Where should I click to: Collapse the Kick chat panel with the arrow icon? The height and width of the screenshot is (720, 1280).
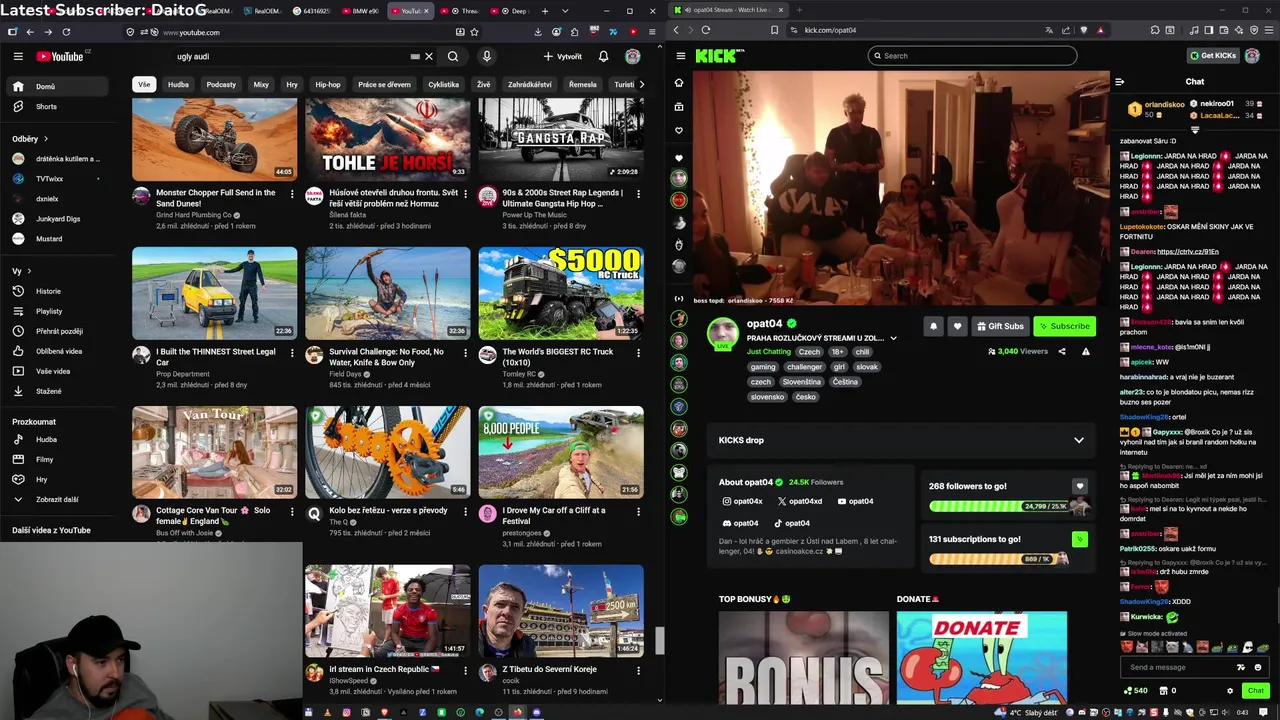1120,82
